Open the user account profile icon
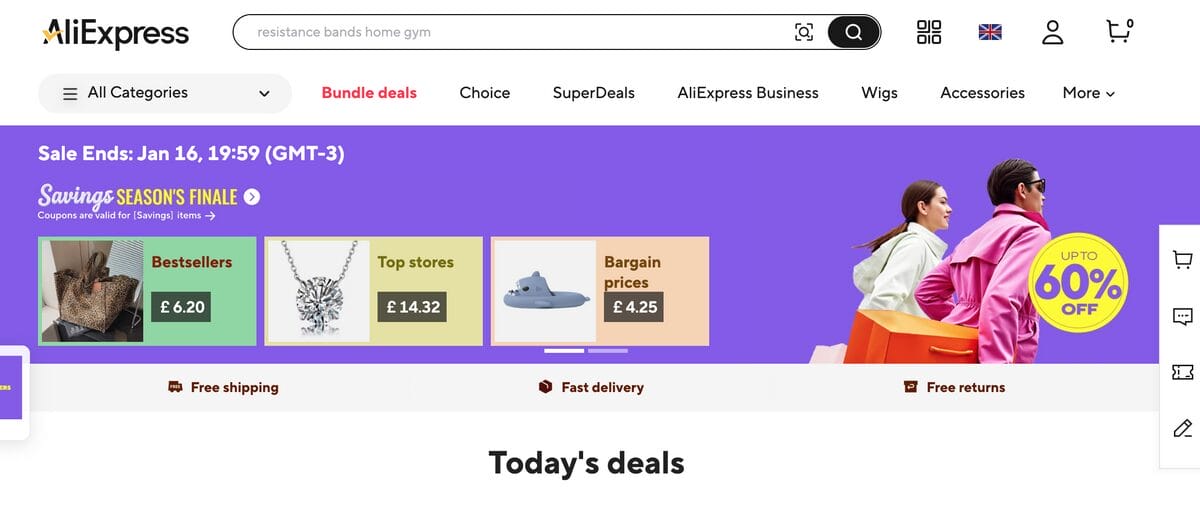The image size is (1200, 505). 1052,32
